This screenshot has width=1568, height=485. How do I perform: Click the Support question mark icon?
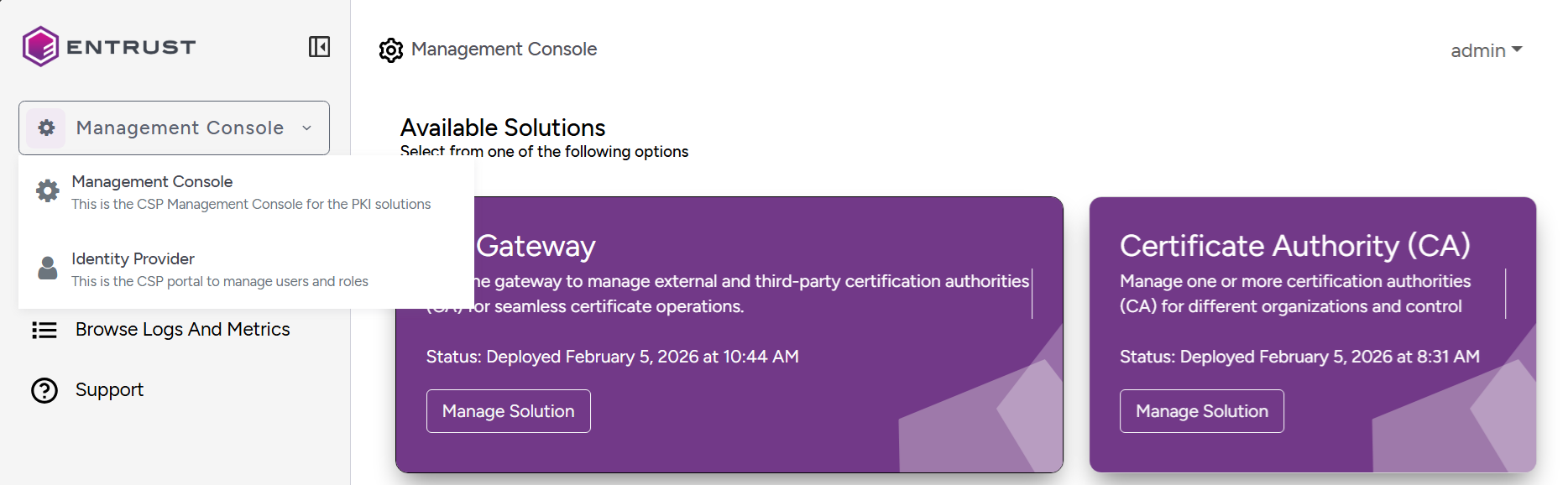point(44,390)
